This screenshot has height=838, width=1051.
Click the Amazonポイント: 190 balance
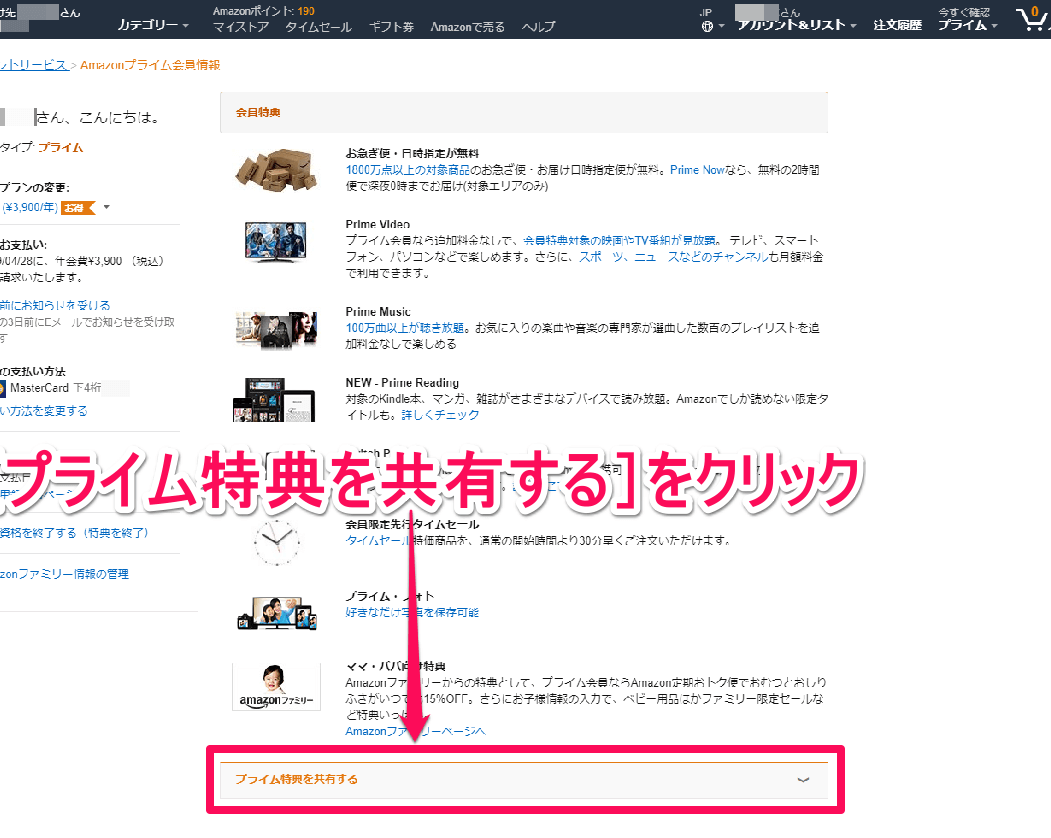[263, 11]
